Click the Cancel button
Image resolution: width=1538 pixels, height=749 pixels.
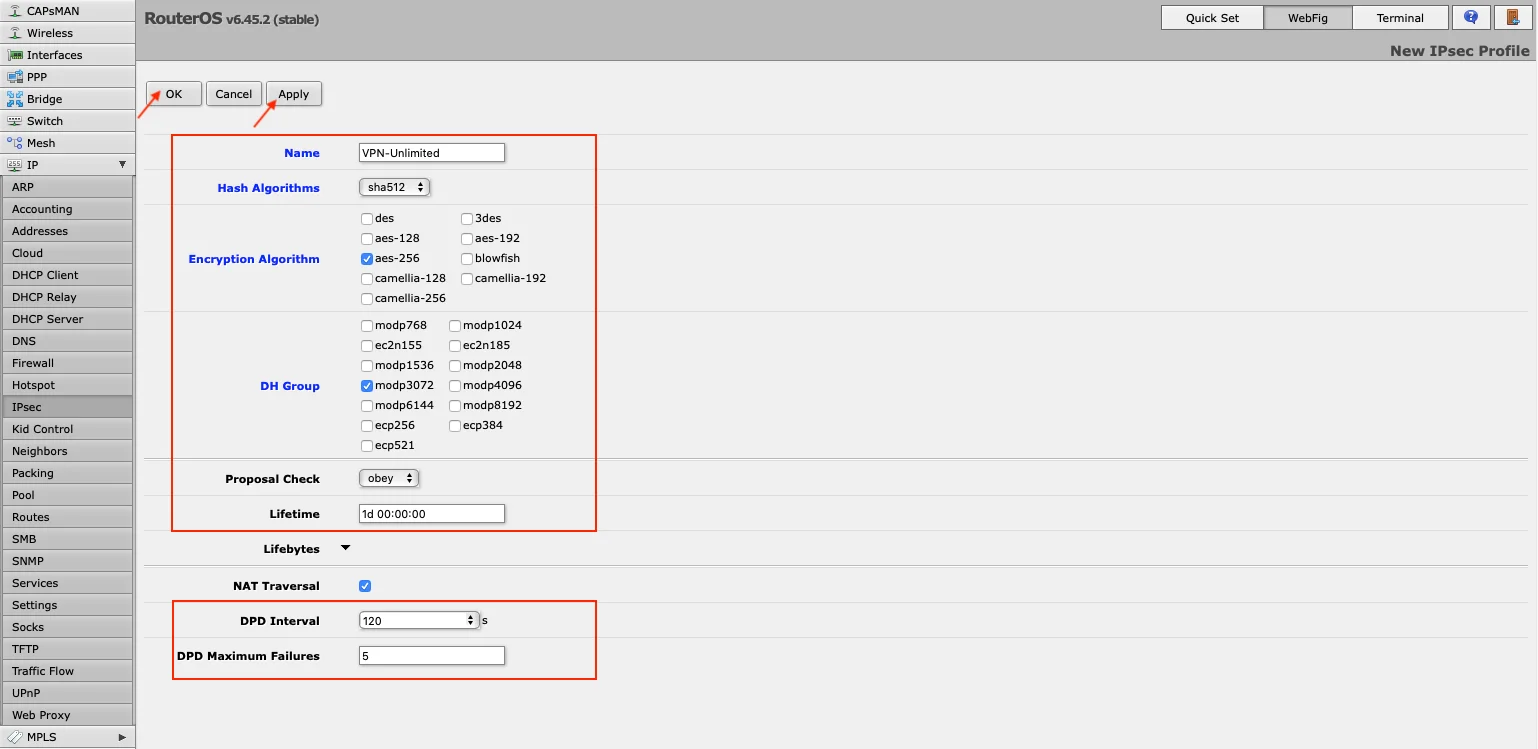pyautogui.click(x=233, y=94)
